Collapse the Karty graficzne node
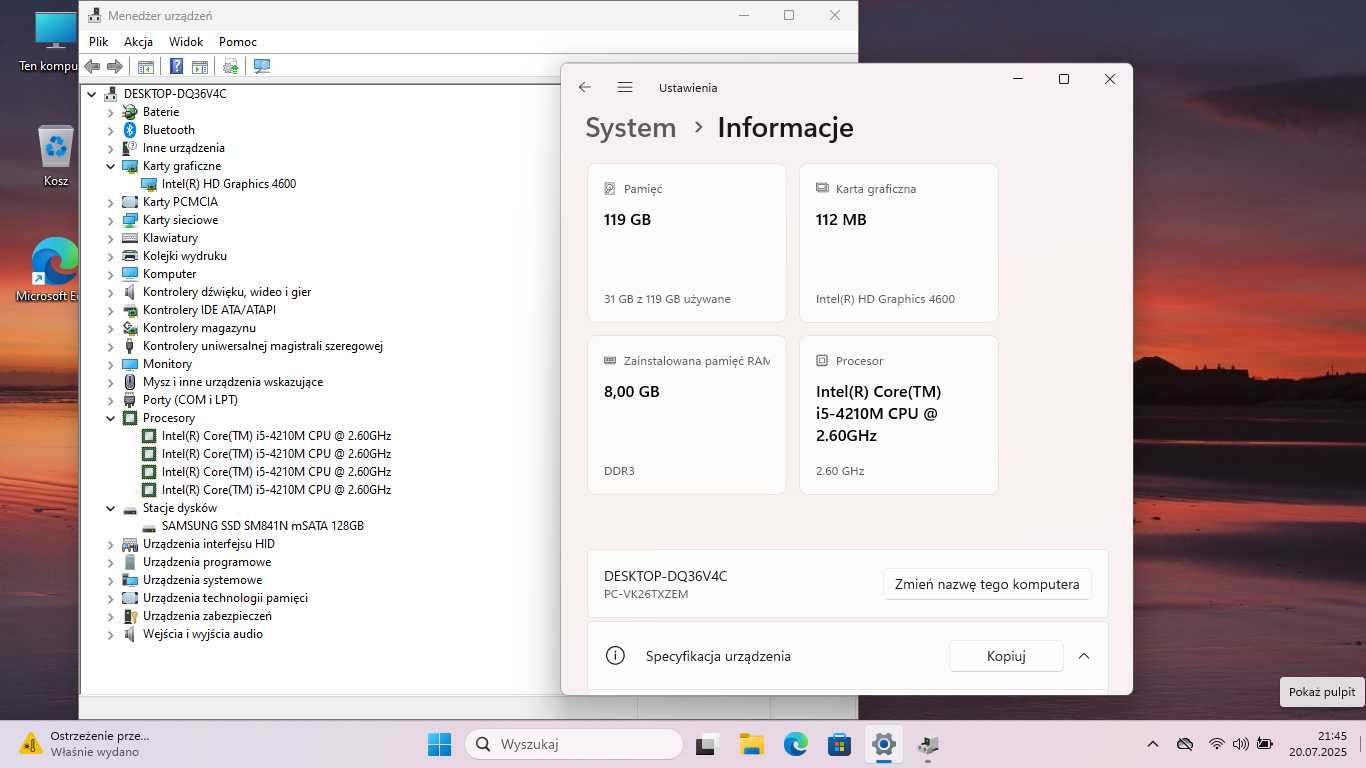This screenshot has height=768, width=1366. [x=111, y=166]
